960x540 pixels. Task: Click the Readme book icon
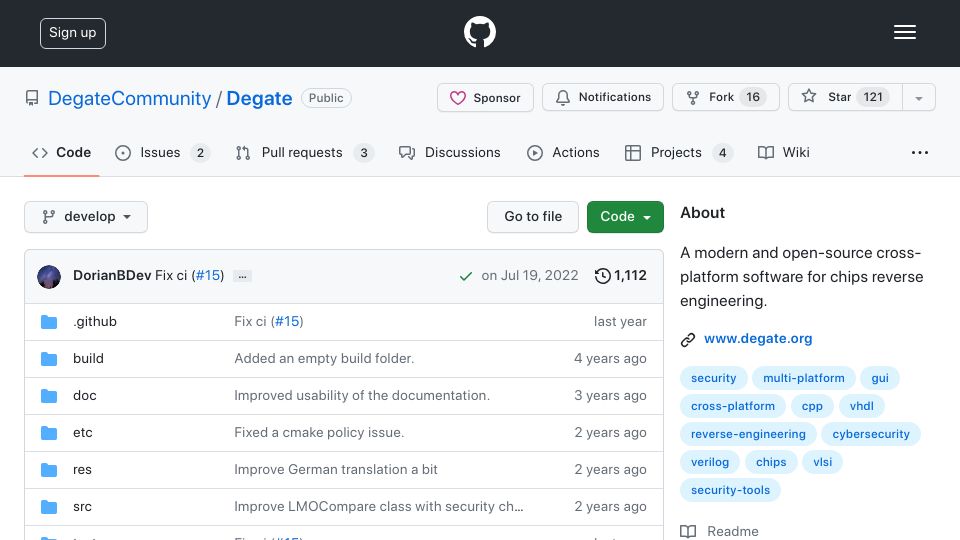(688, 531)
